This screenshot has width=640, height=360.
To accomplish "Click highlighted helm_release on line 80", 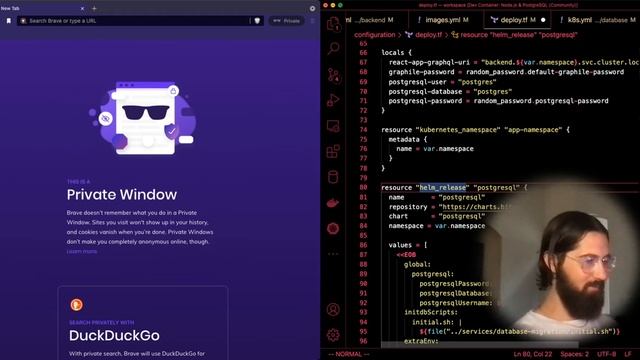I will tap(442, 188).
